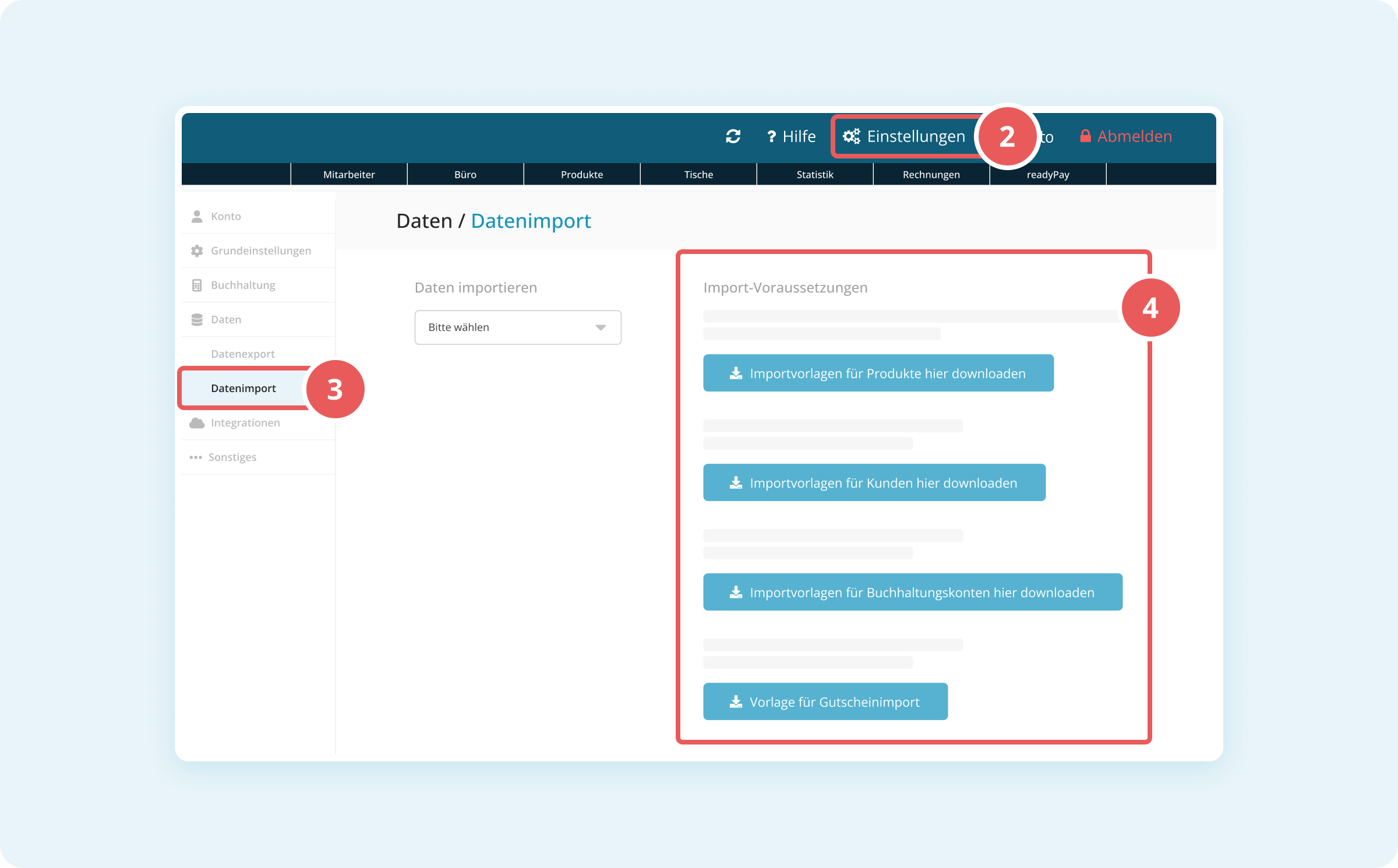This screenshot has width=1398, height=868.
Task: Open Datenexport in the sidebar
Action: click(x=259, y=354)
